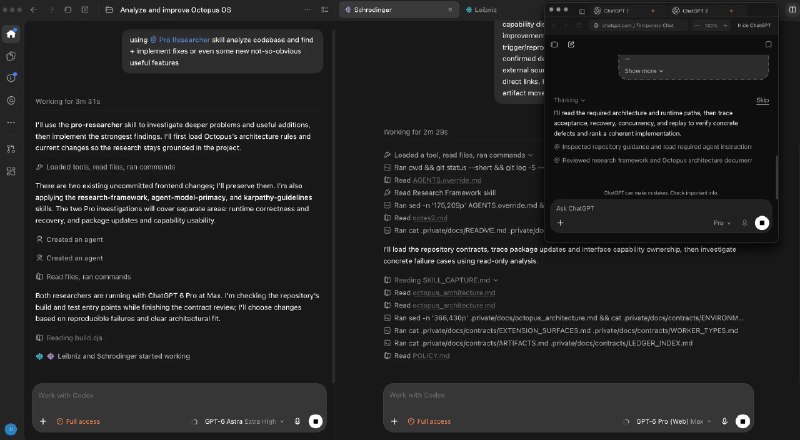Open the first 'Created an agent' entry
Screen dimensions: 800x440
coord(69,239)
